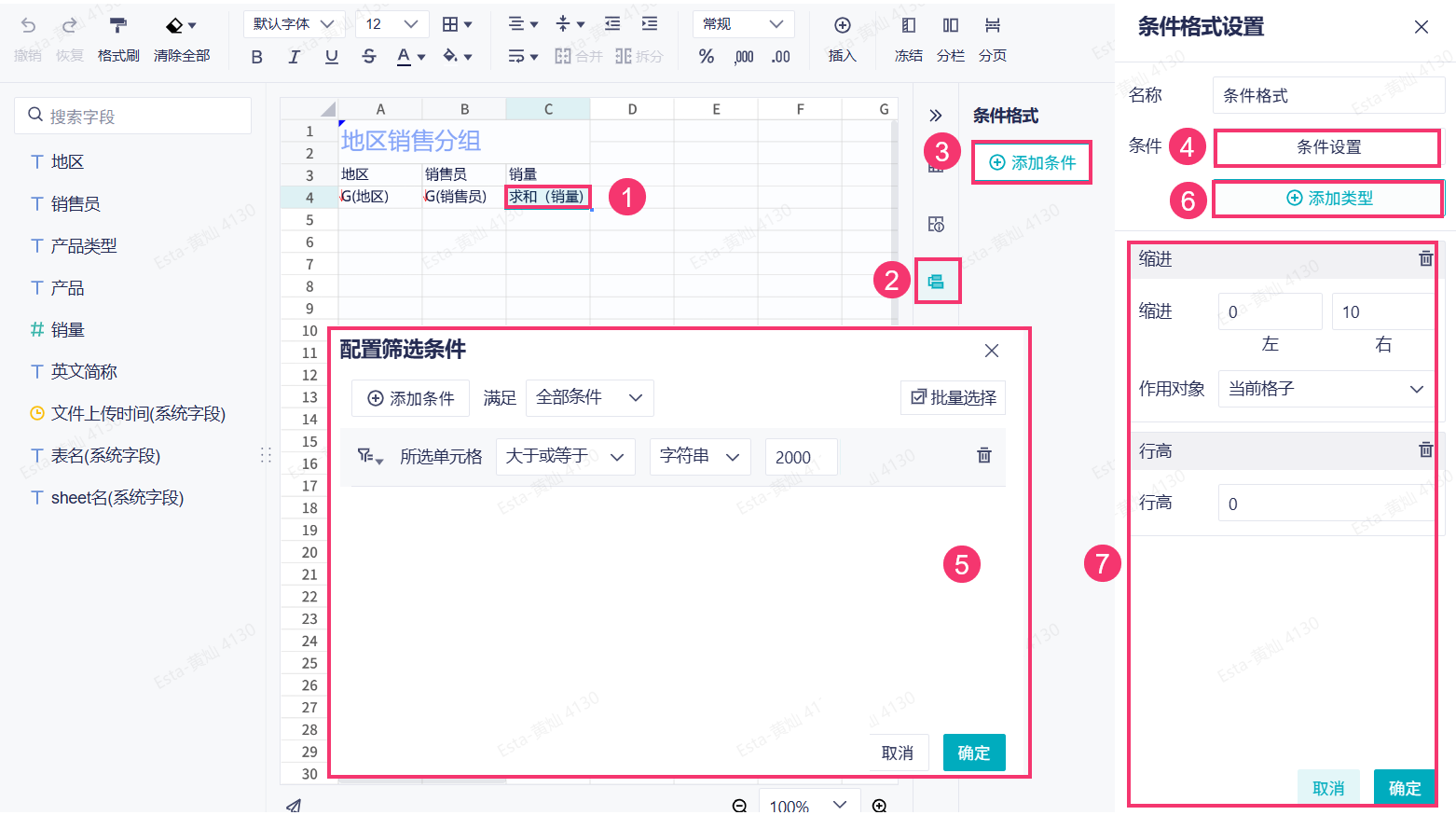The height and width of the screenshot is (815, 1456).
Task: Open the font family dropdown 默认字体
Action: tap(295, 24)
